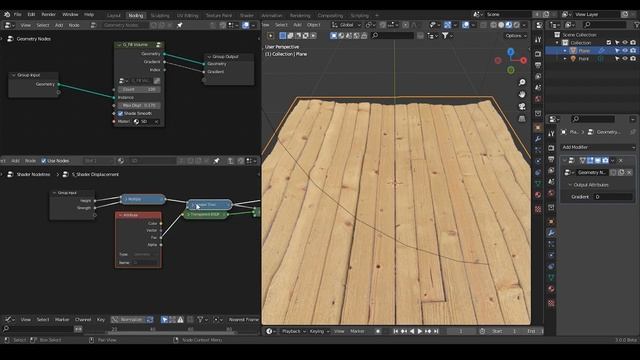Click the viewport zoom magnifier gizmo
The width and height of the screenshot is (640, 360).
click(522, 82)
